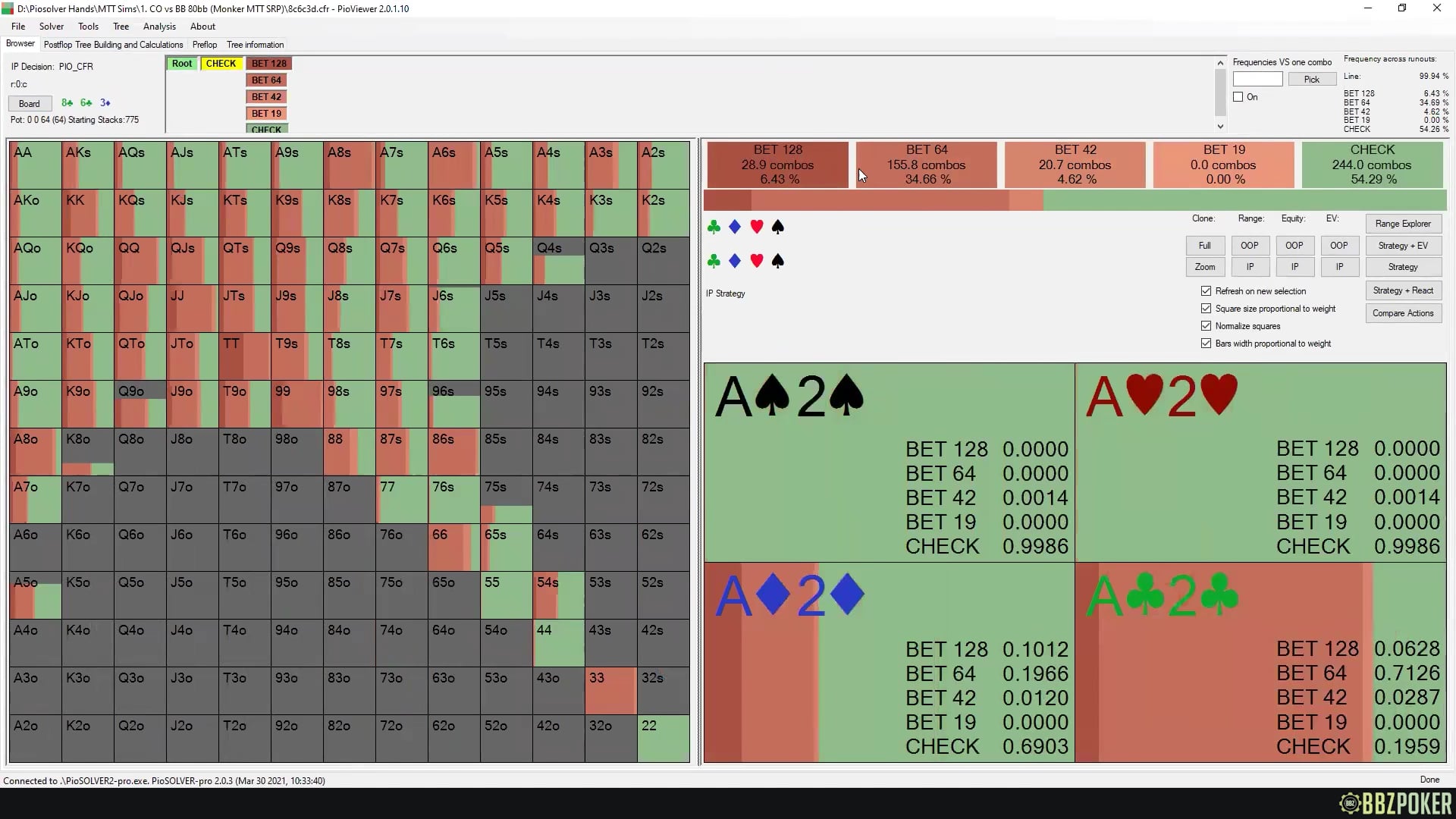Open the Solver menu
The image size is (1456, 819).
(52, 27)
